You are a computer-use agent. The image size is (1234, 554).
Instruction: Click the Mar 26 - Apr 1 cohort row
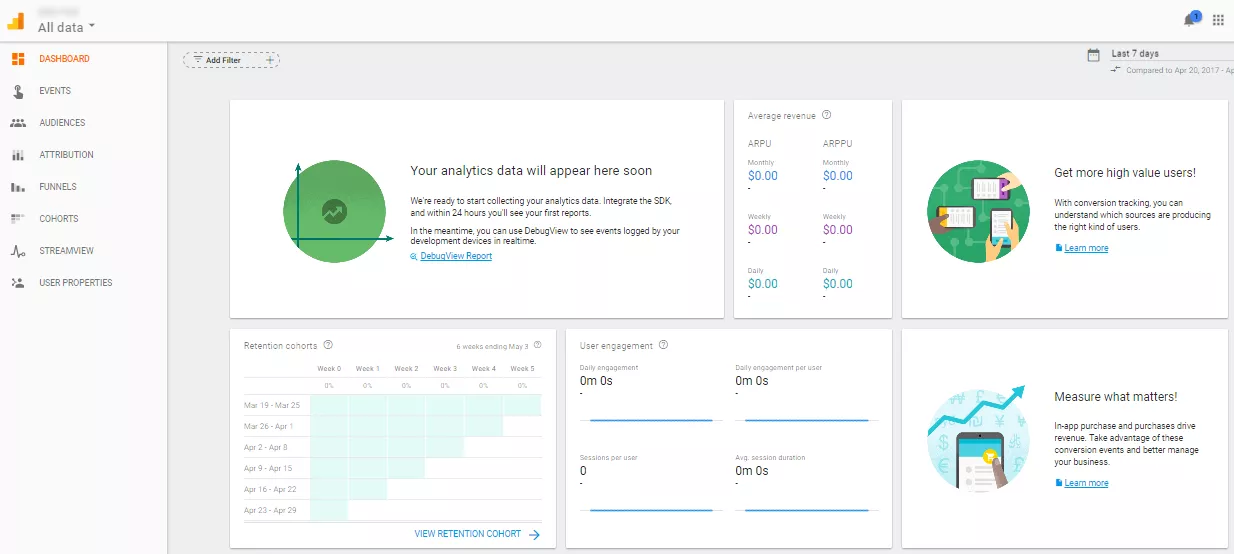[393, 426]
